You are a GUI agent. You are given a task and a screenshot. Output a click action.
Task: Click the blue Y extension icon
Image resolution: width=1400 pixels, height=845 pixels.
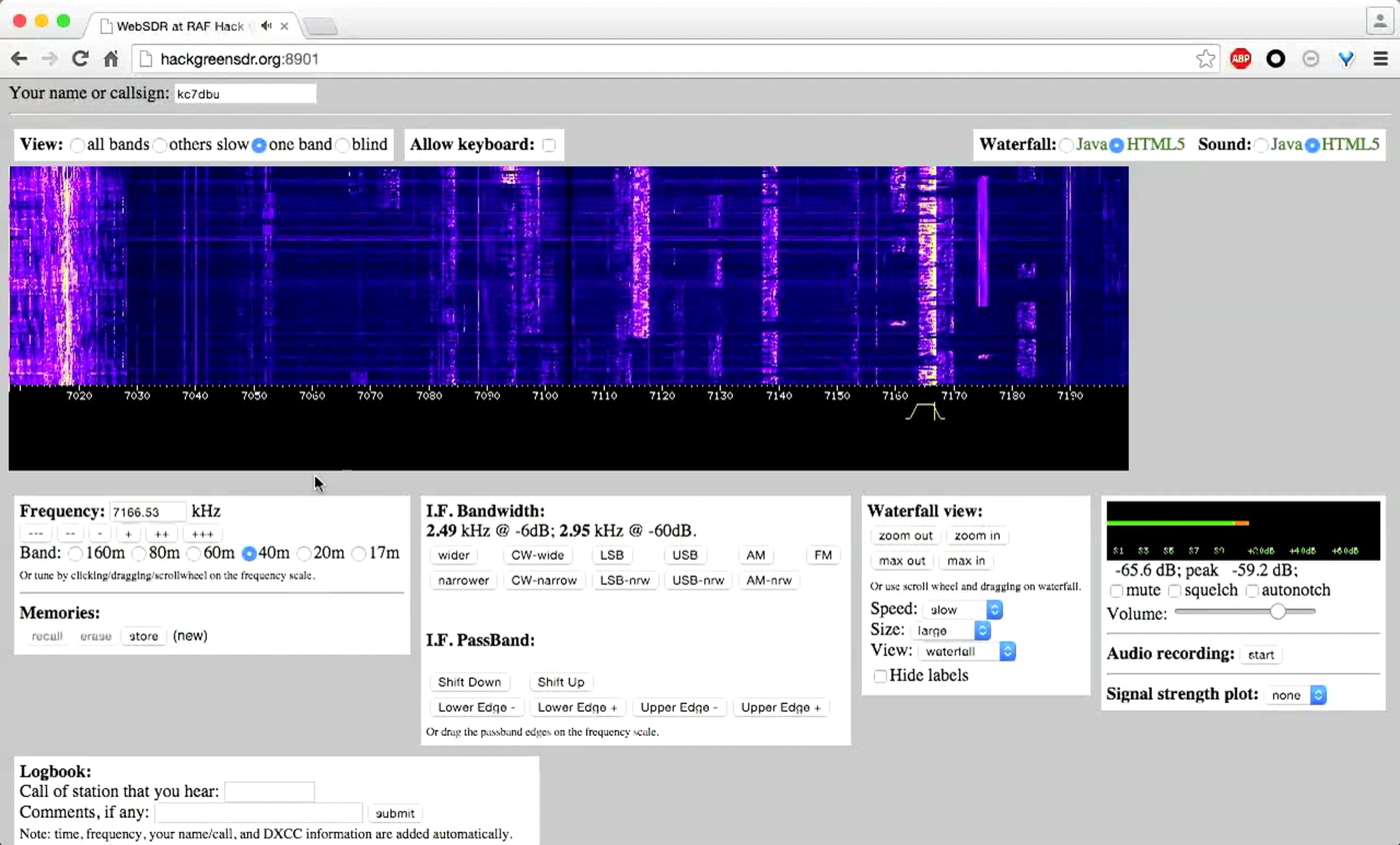[1346, 59]
